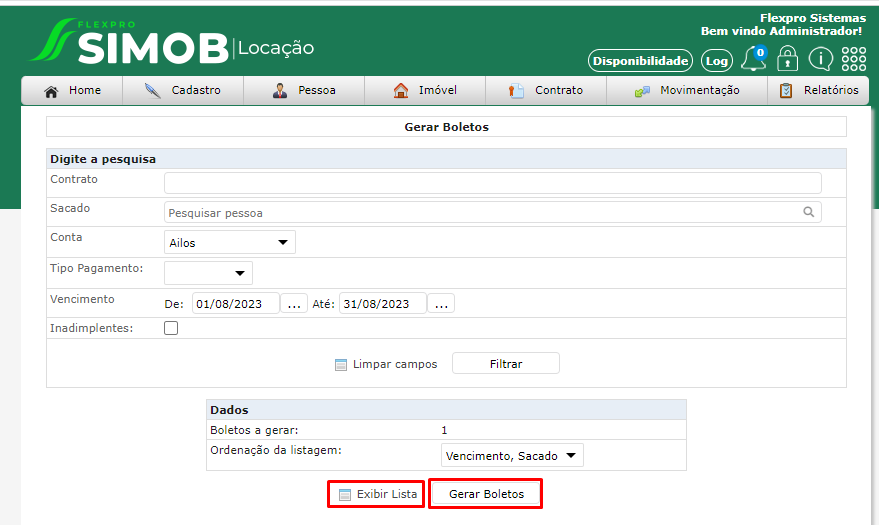This screenshot has width=879, height=525.
Task: Click the search magnifier in Sacado field
Action: [x=808, y=212]
